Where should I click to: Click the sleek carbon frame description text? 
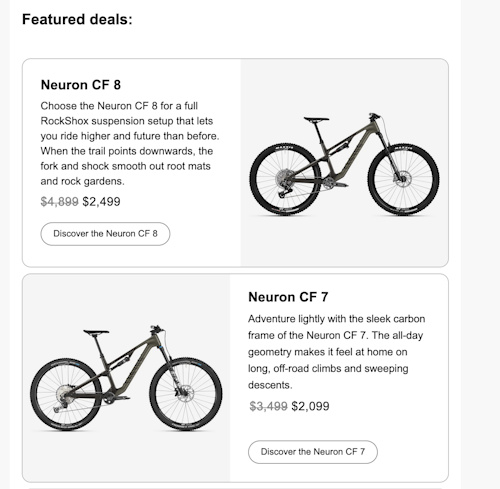point(336,352)
